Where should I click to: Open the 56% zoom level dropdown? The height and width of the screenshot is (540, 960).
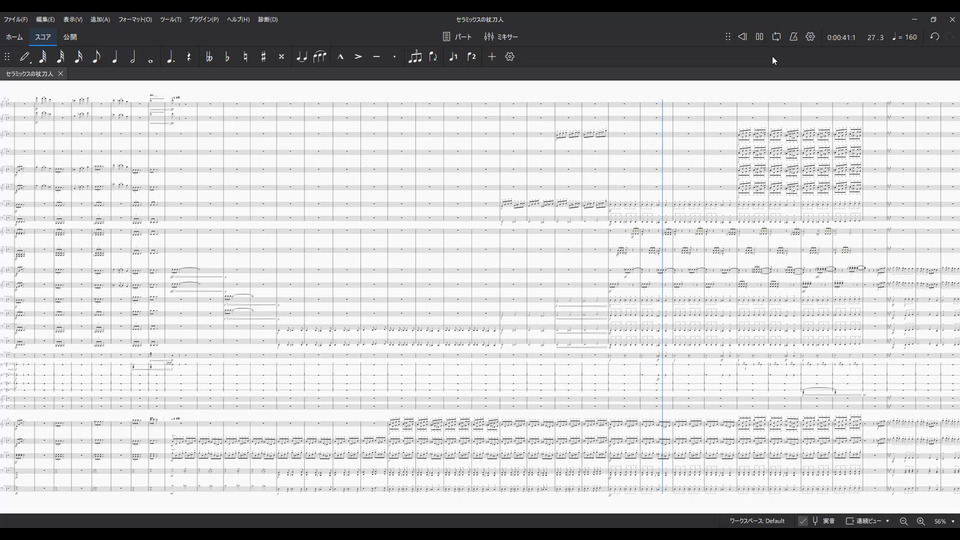944,521
